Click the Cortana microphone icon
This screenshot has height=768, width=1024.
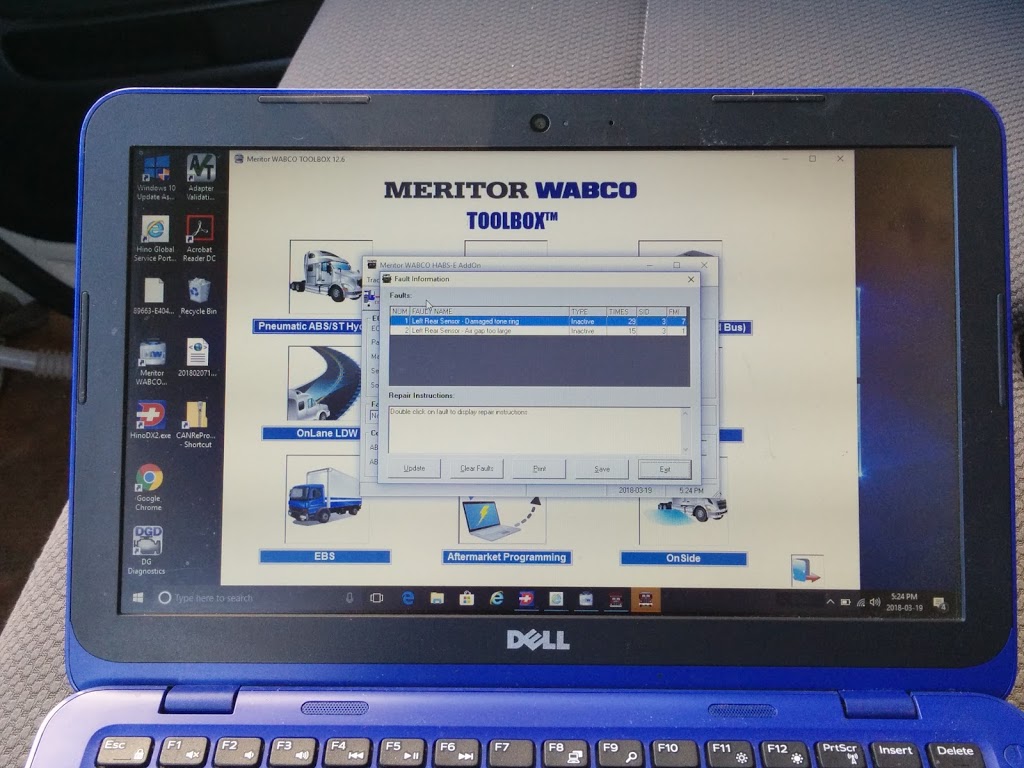(x=349, y=598)
